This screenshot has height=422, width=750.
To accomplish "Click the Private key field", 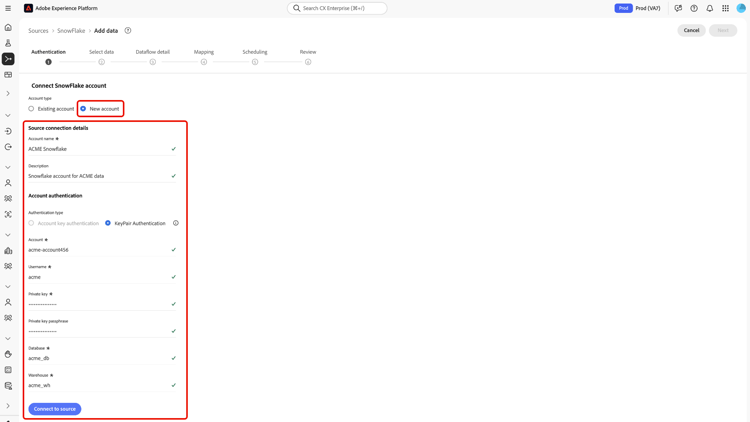I will click(102, 304).
